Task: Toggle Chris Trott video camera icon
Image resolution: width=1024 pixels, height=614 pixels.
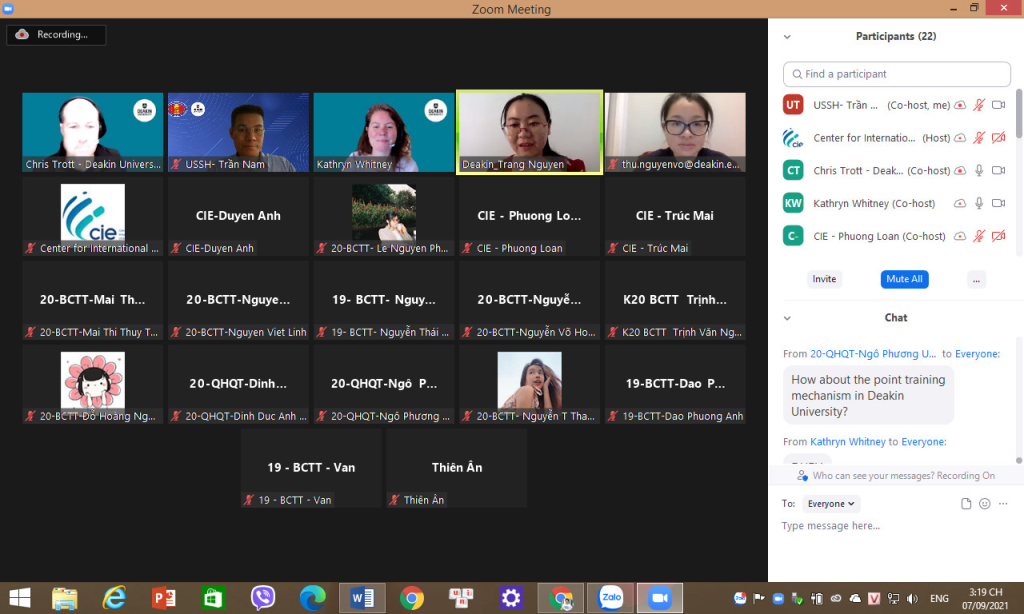Action: point(998,170)
